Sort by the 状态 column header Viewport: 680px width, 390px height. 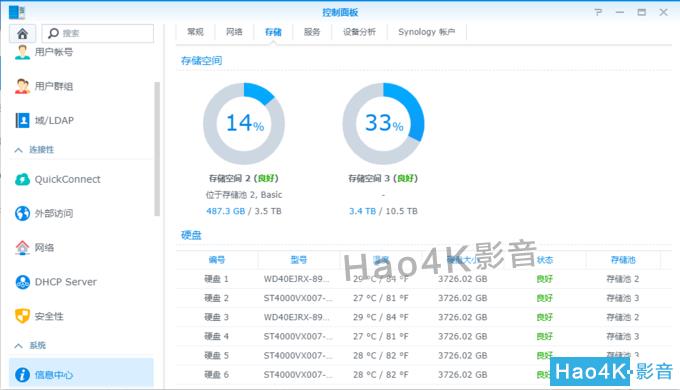pyautogui.click(x=545, y=260)
